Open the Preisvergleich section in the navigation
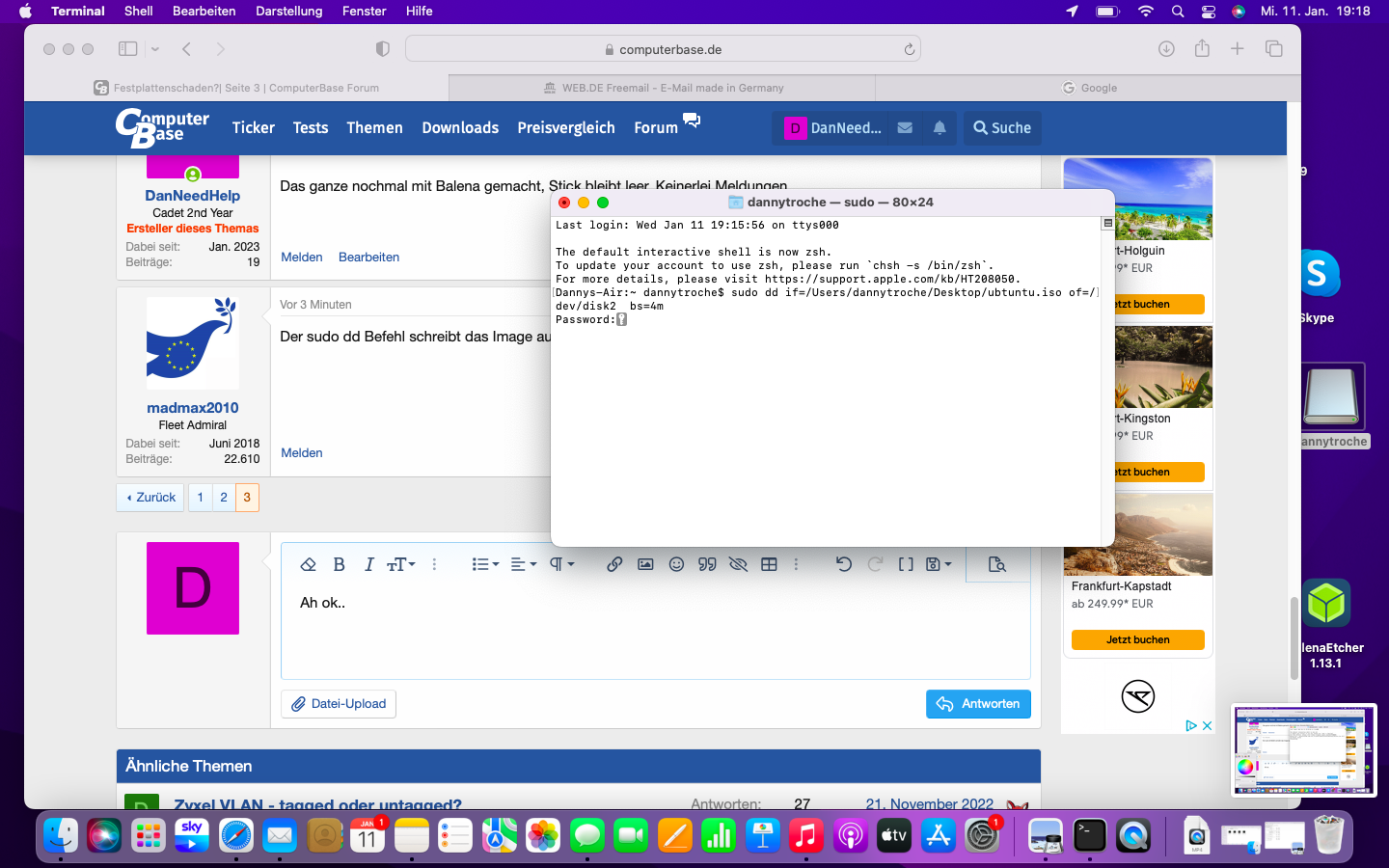 coord(566,127)
